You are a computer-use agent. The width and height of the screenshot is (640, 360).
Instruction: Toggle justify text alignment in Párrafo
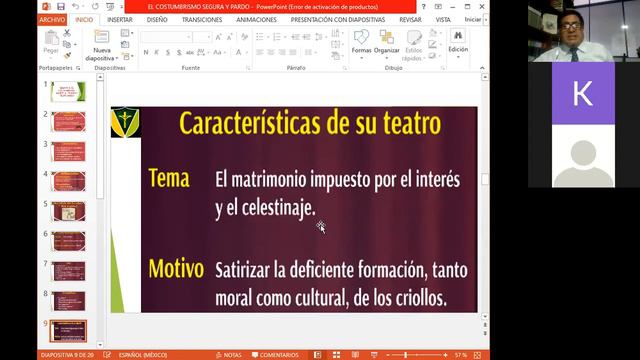click(x=293, y=52)
